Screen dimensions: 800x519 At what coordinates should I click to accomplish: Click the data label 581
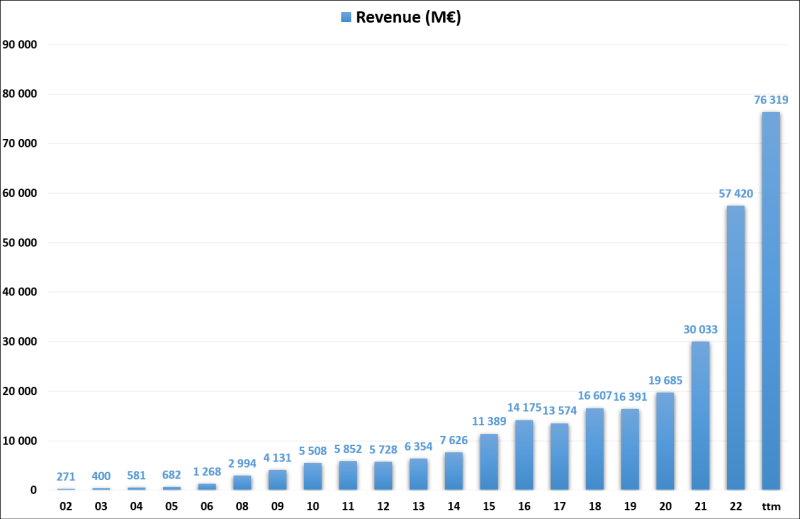(136, 475)
